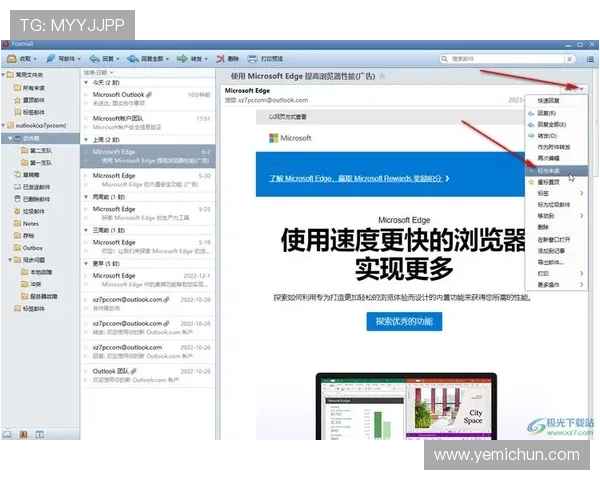Click the magnifier icon in search box
The width and height of the screenshot is (600, 480).
[x=444, y=59]
